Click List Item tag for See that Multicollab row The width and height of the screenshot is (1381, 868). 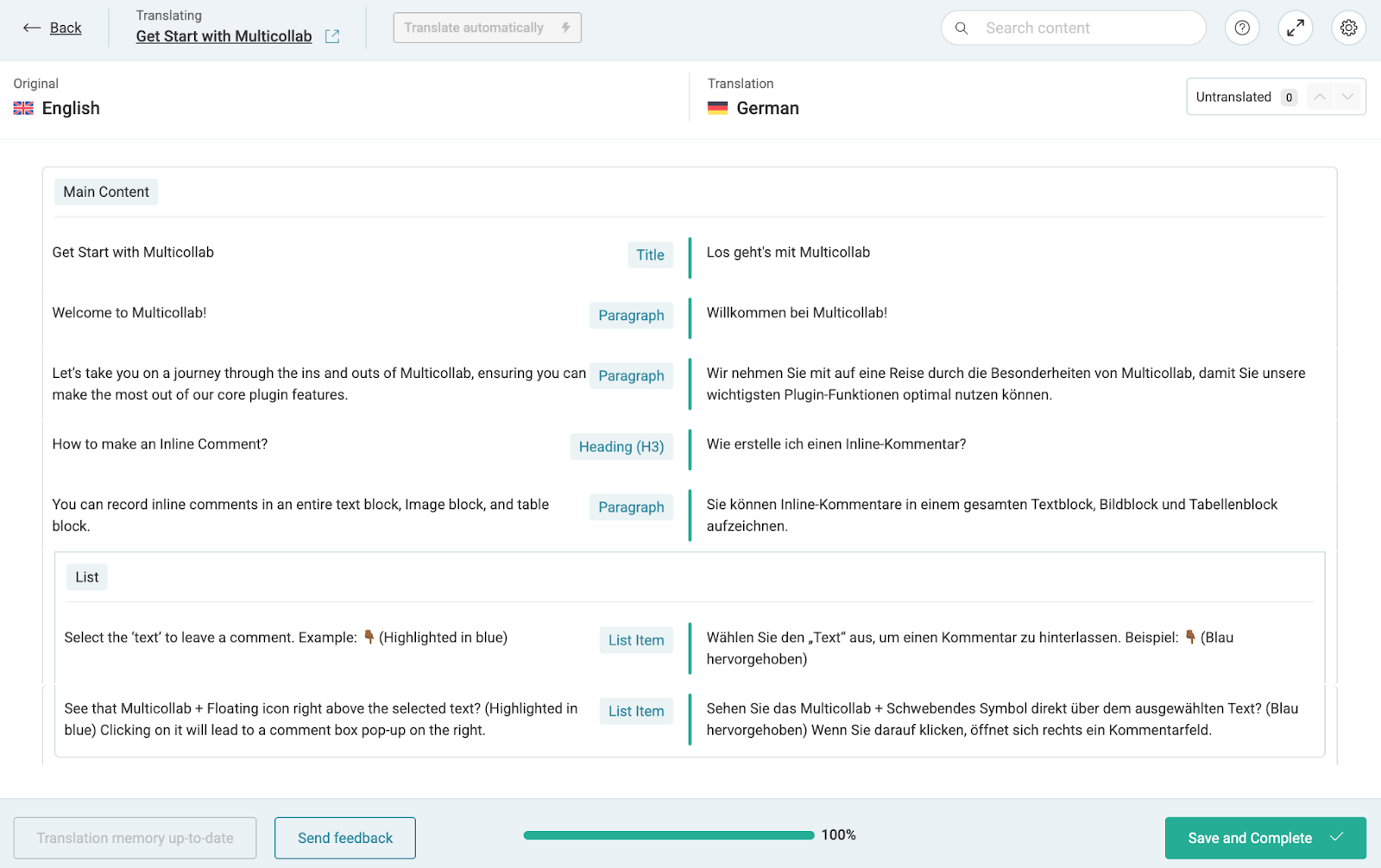tap(636, 711)
